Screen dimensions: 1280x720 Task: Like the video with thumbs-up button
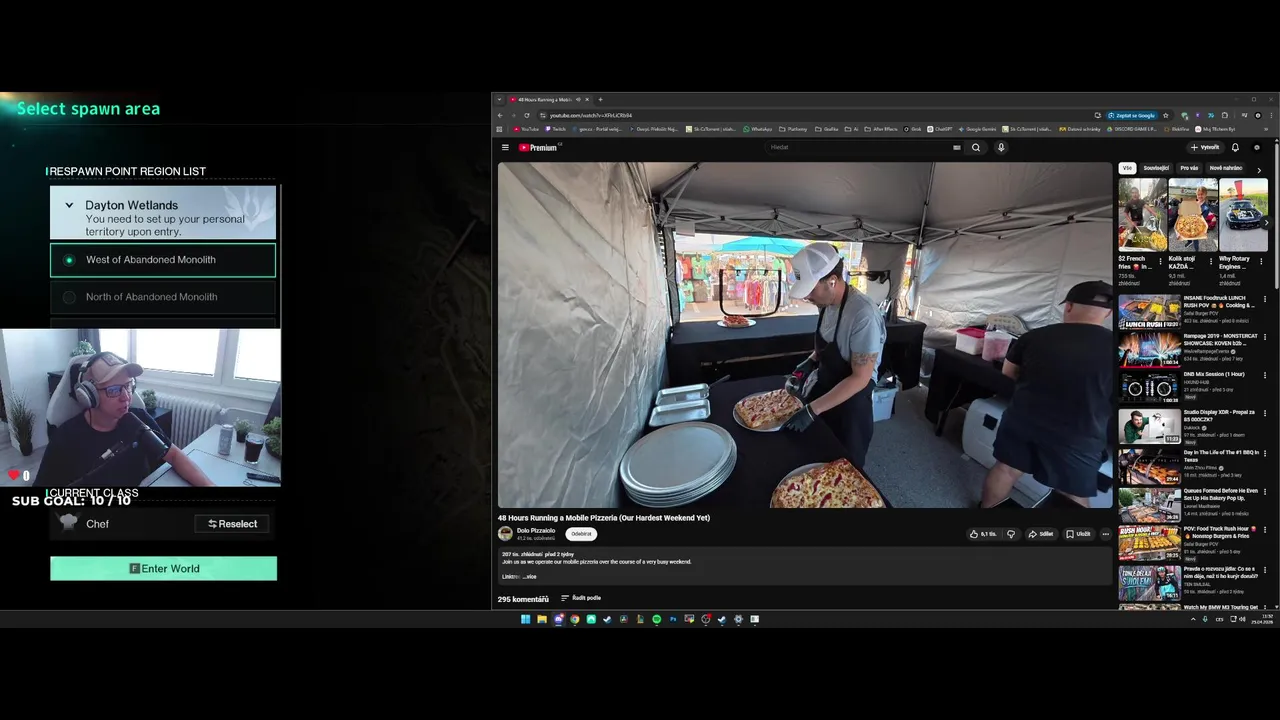point(983,534)
